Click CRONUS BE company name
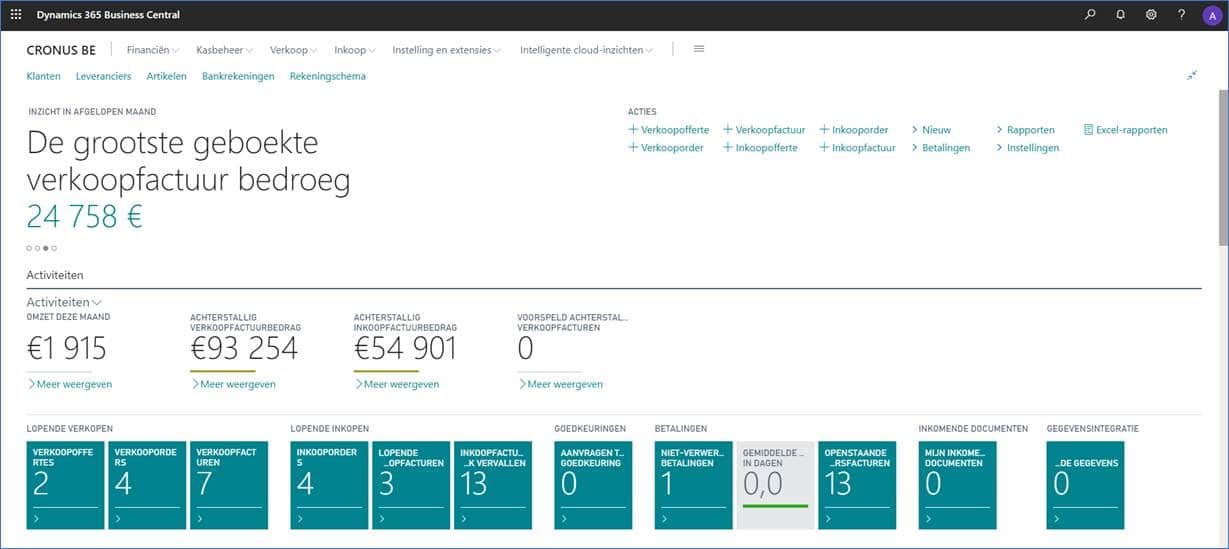This screenshot has height=549, width=1229. 61,50
